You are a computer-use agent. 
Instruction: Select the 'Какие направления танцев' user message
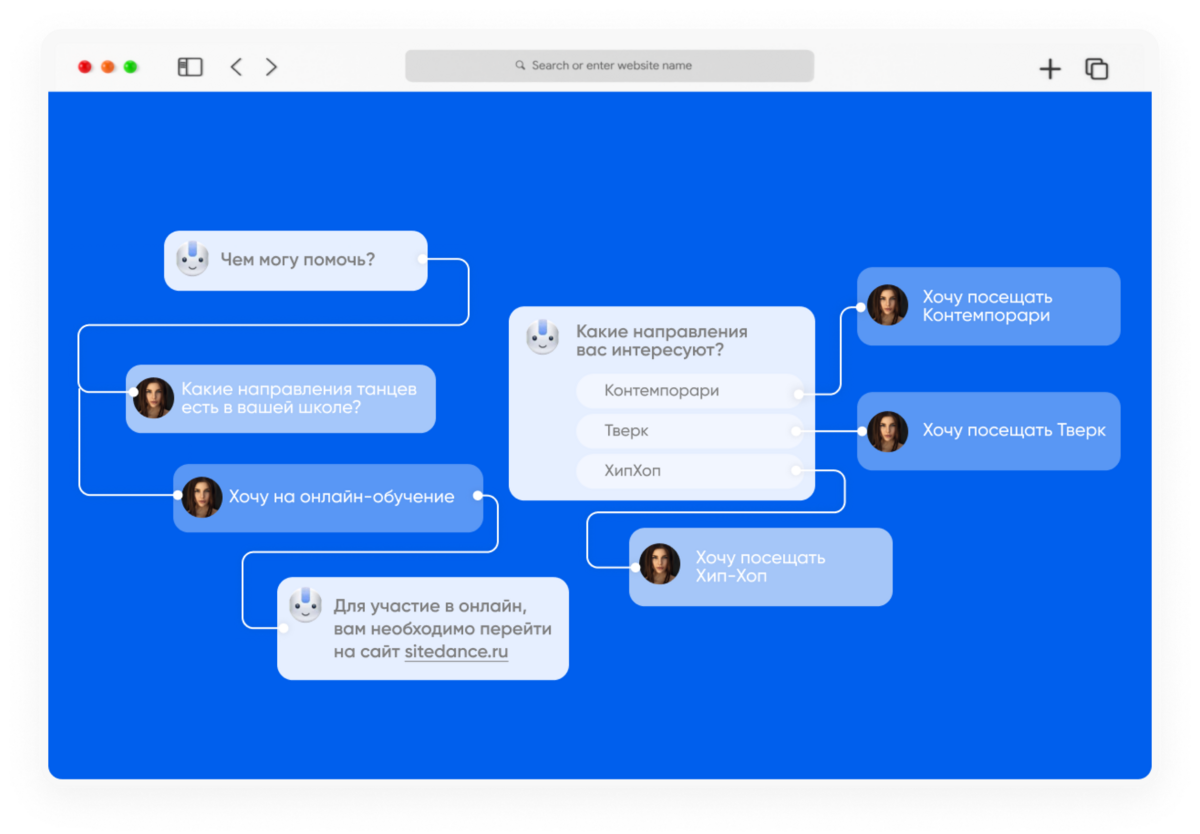[x=280, y=399]
